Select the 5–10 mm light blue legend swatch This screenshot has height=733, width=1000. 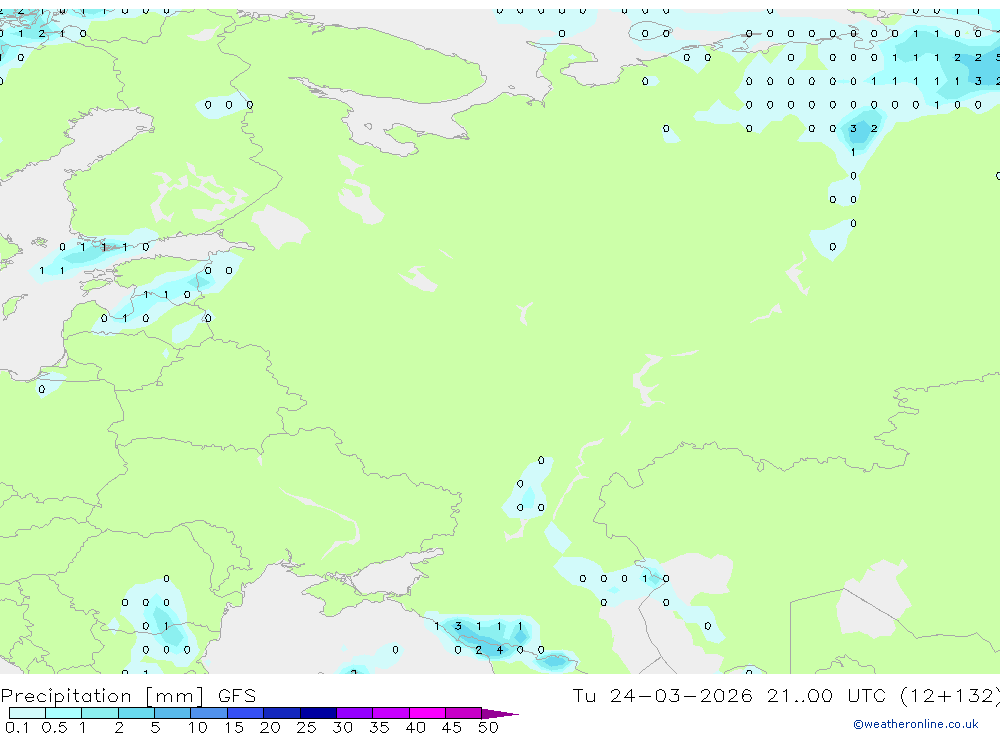point(172,713)
